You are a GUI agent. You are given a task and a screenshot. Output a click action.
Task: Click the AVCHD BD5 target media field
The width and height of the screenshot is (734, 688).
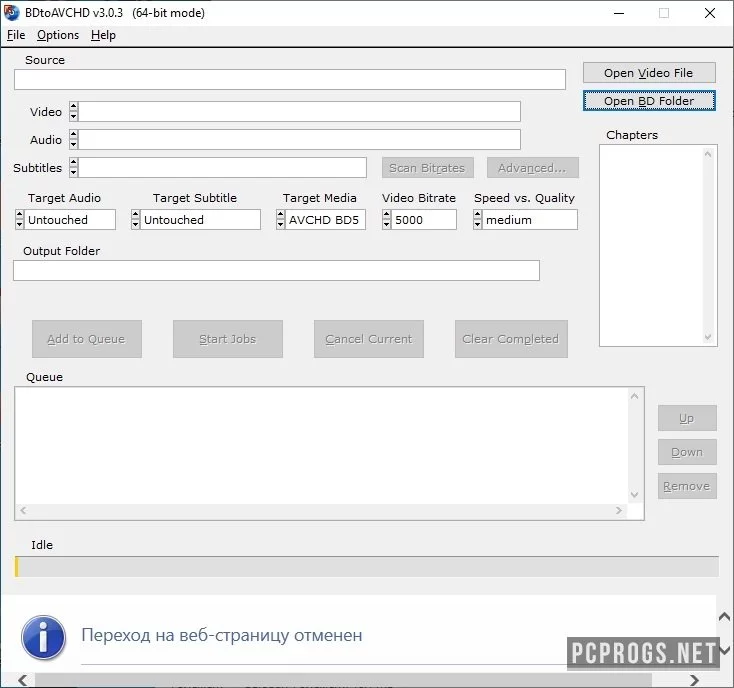click(x=325, y=220)
